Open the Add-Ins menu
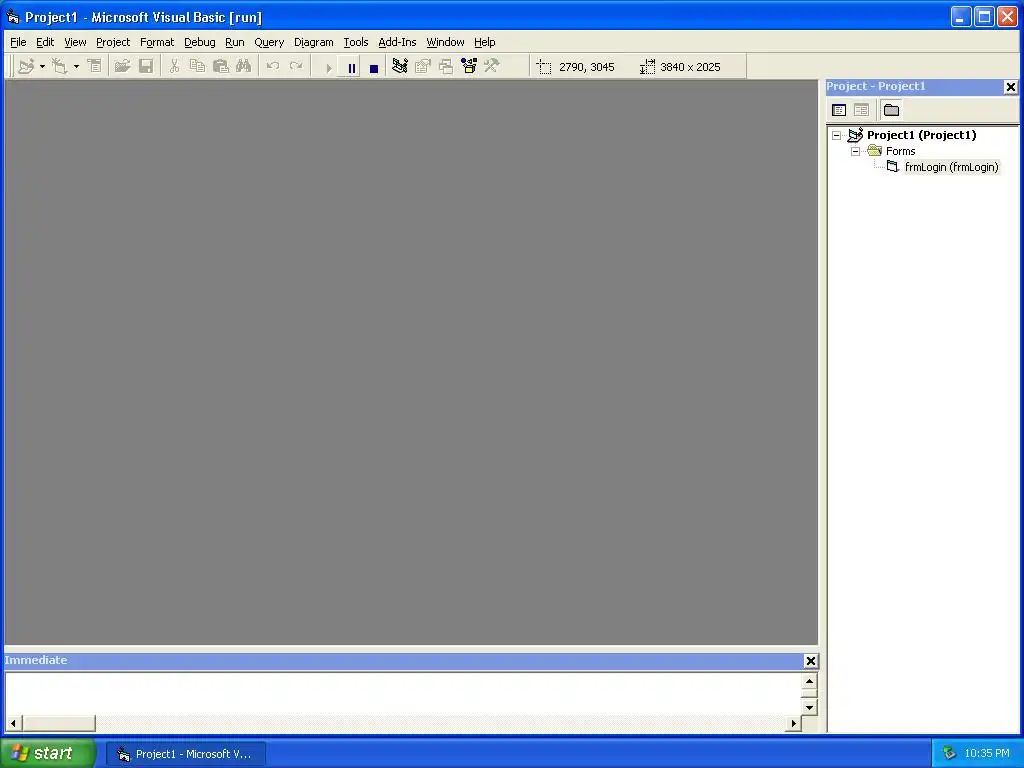Viewport: 1024px width, 768px height. pos(397,42)
